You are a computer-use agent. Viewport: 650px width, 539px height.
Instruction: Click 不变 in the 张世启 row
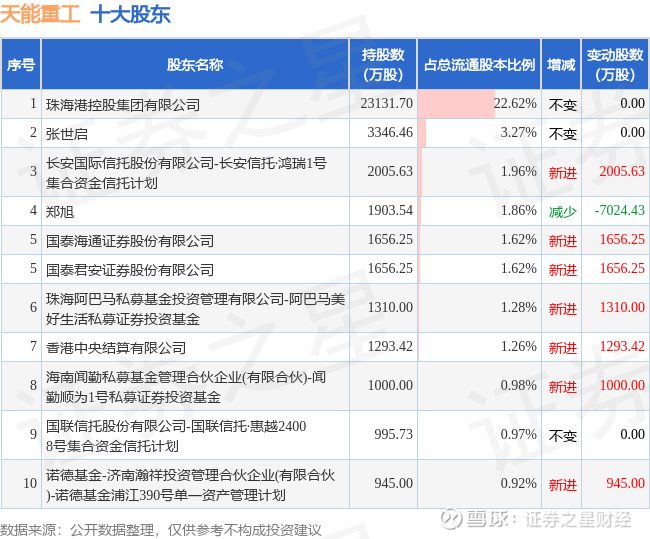point(563,134)
